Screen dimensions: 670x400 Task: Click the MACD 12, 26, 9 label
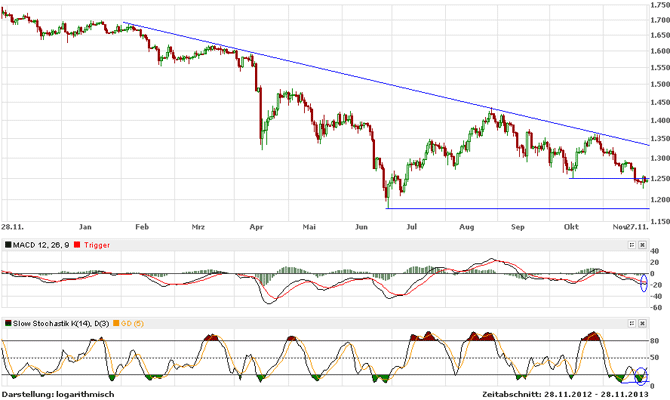pyautogui.click(x=41, y=244)
